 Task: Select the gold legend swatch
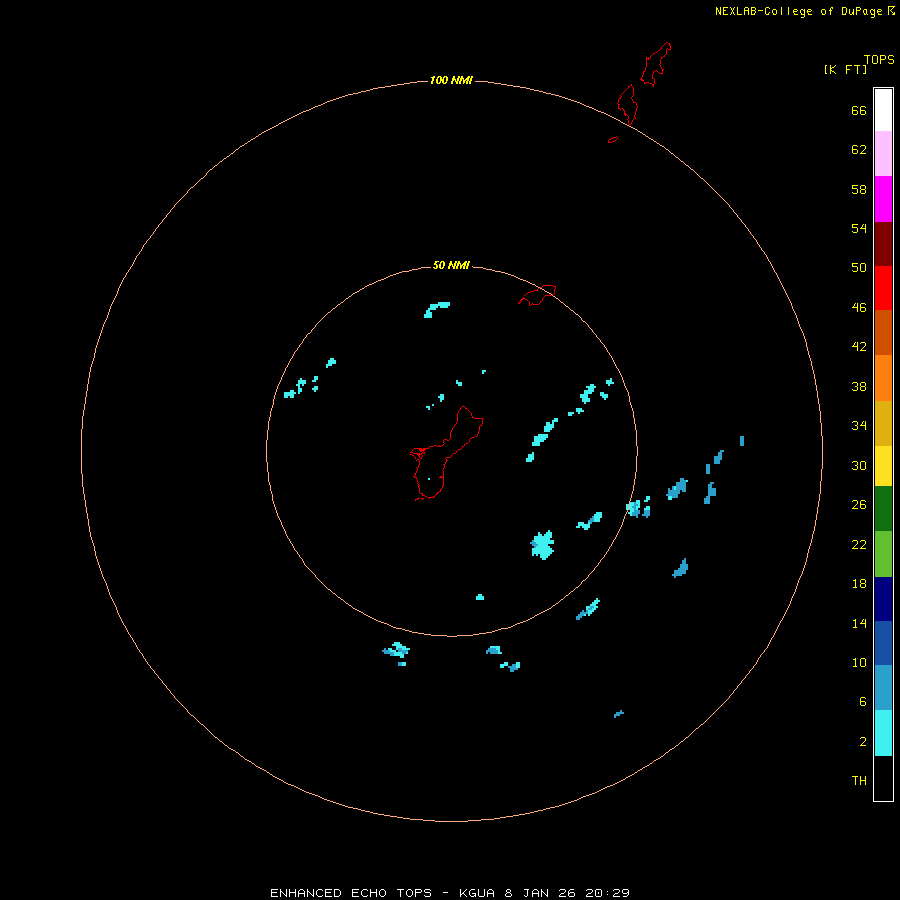click(x=883, y=422)
